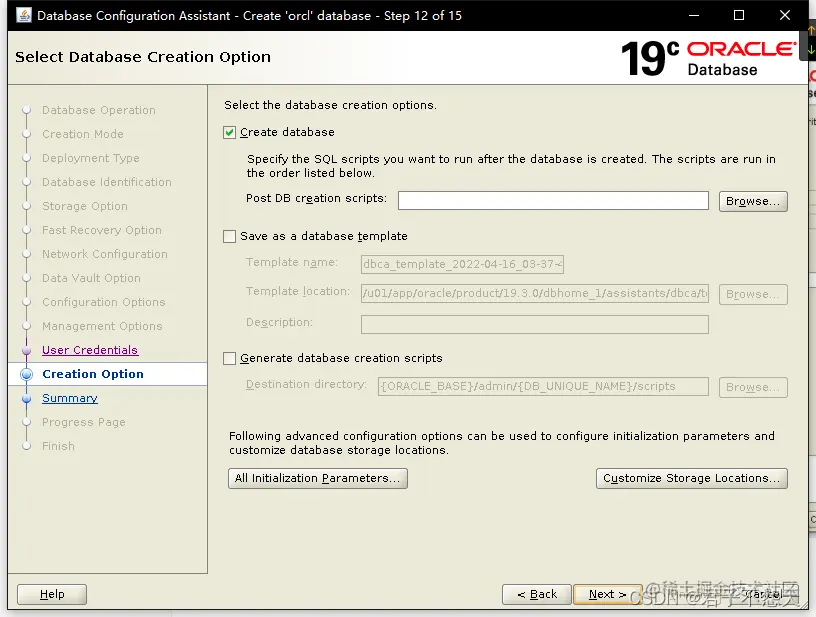Minimize the Database Configuration Assistant window

[694, 15]
